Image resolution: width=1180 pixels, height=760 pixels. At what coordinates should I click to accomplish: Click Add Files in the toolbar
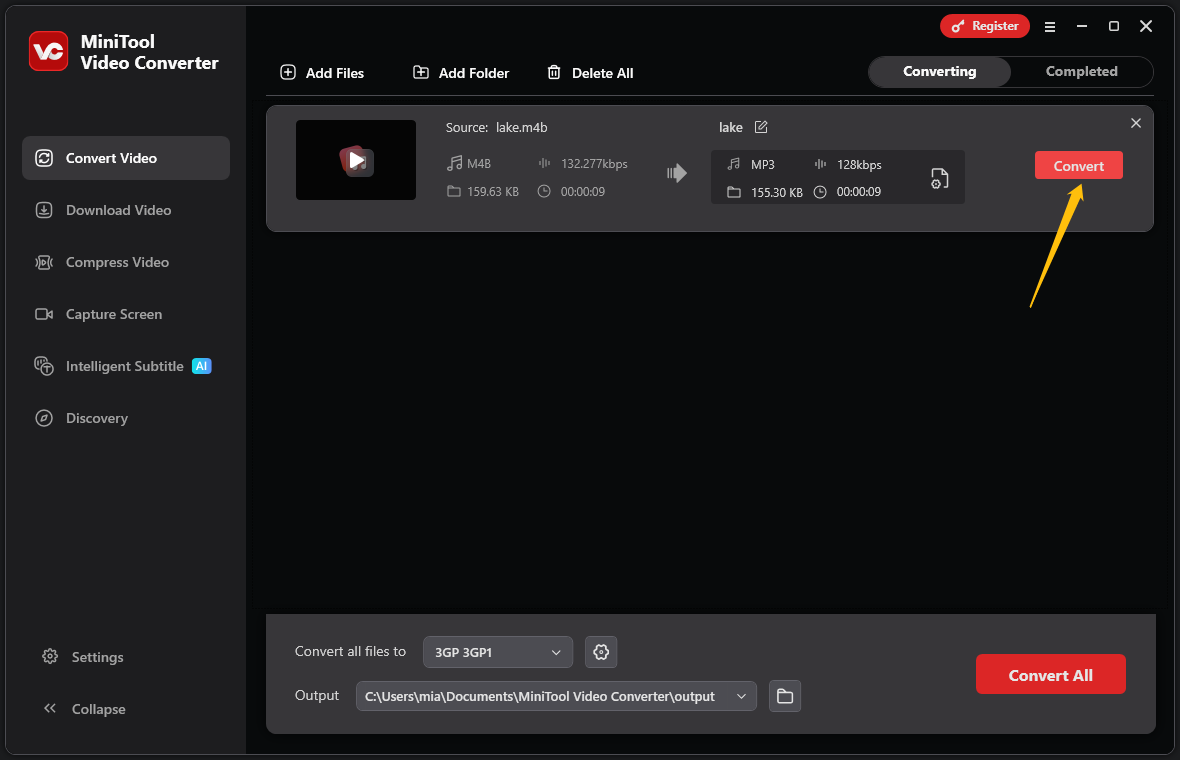click(x=322, y=73)
